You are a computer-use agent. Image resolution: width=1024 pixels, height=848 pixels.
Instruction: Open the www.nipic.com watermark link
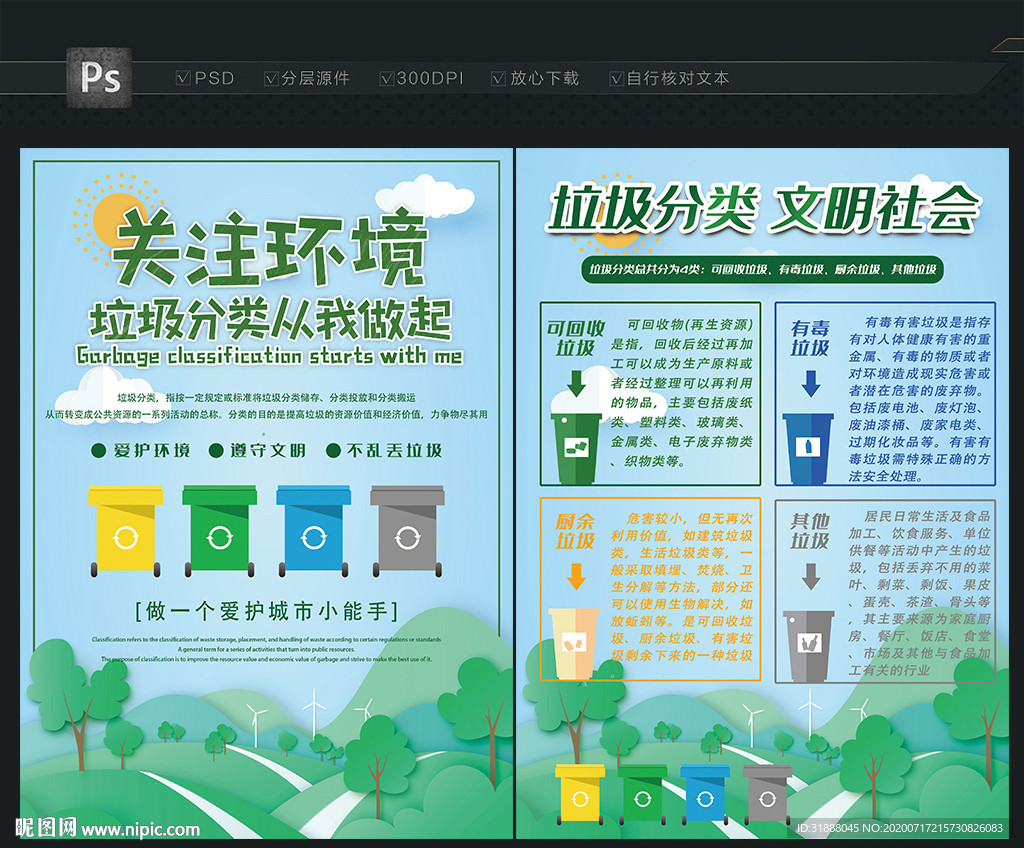pyautogui.click(x=140, y=829)
